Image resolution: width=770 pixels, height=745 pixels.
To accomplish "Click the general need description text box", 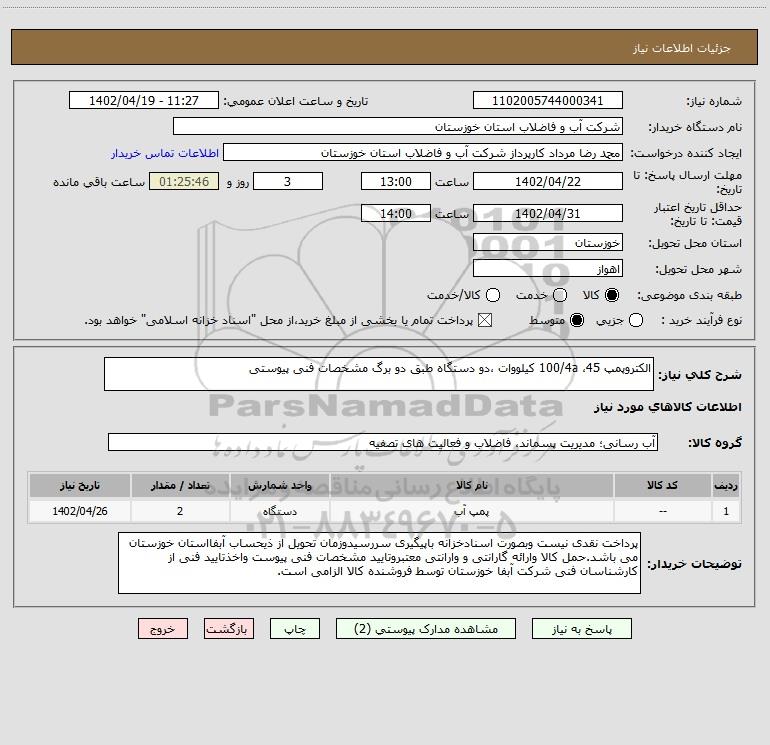I will pyautogui.click(x=379, y=375).
